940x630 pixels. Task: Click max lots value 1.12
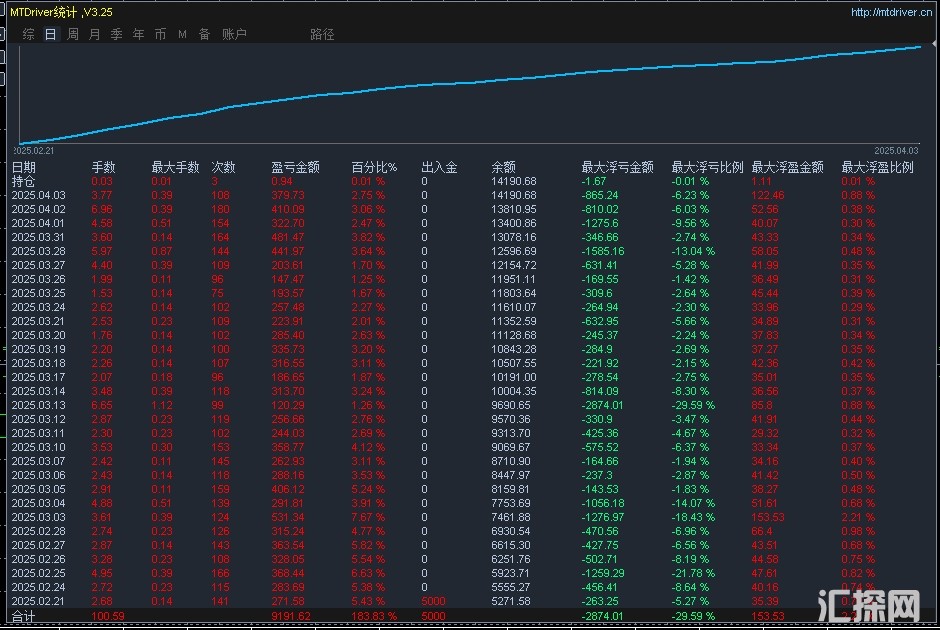162,405
